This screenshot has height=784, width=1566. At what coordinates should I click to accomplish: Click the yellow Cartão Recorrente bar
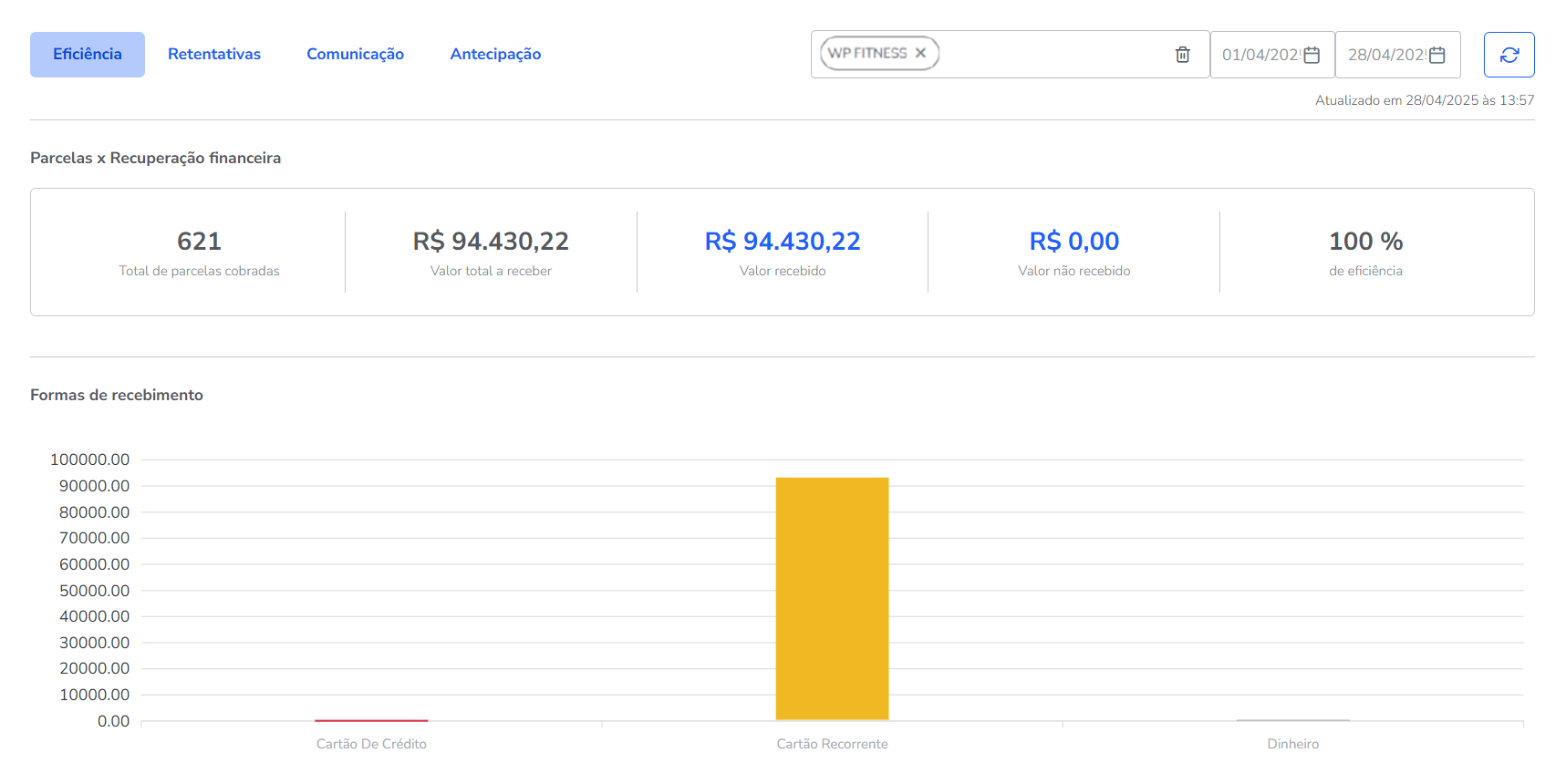832,599
